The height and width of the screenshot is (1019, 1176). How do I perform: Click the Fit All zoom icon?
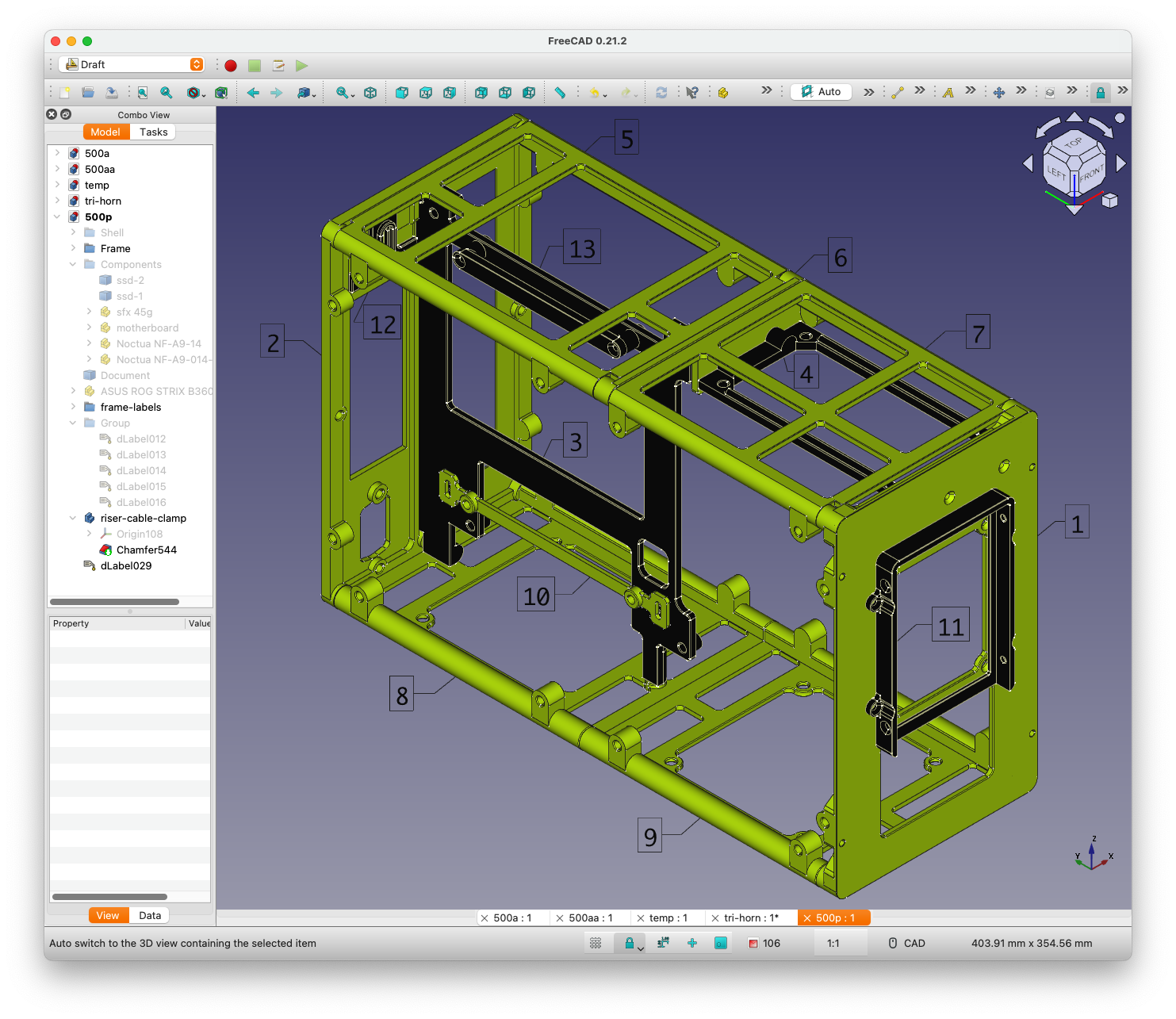coord(143,93)
